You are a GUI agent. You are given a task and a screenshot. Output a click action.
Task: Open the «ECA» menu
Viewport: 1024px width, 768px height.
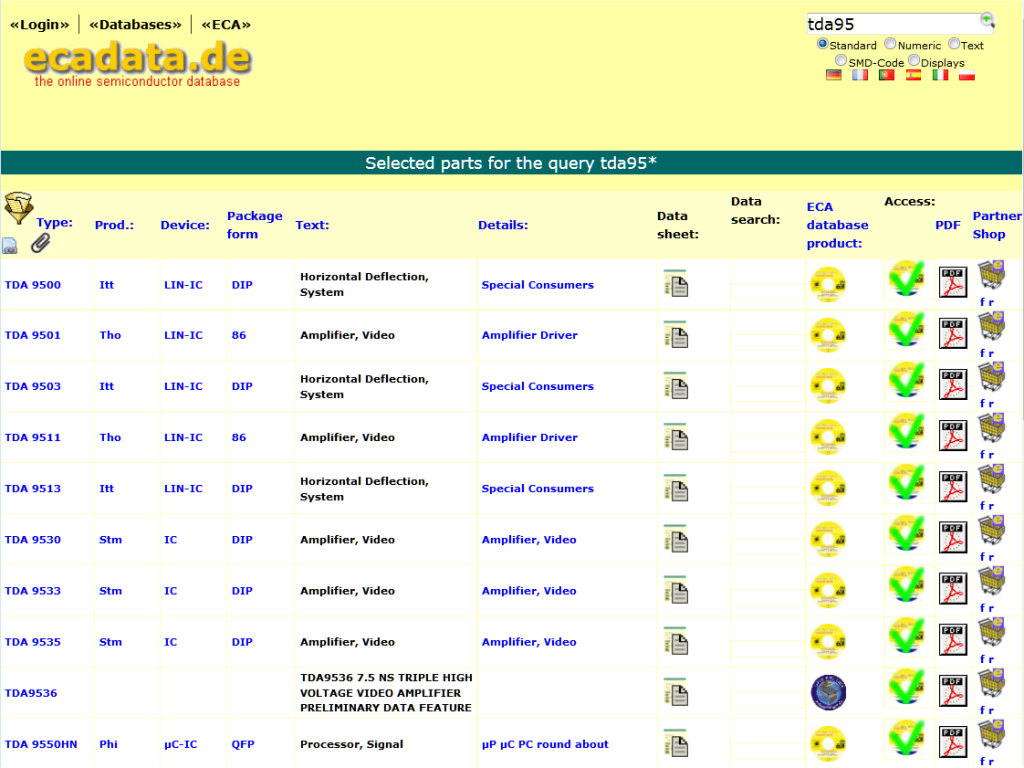tap(226, 25)
